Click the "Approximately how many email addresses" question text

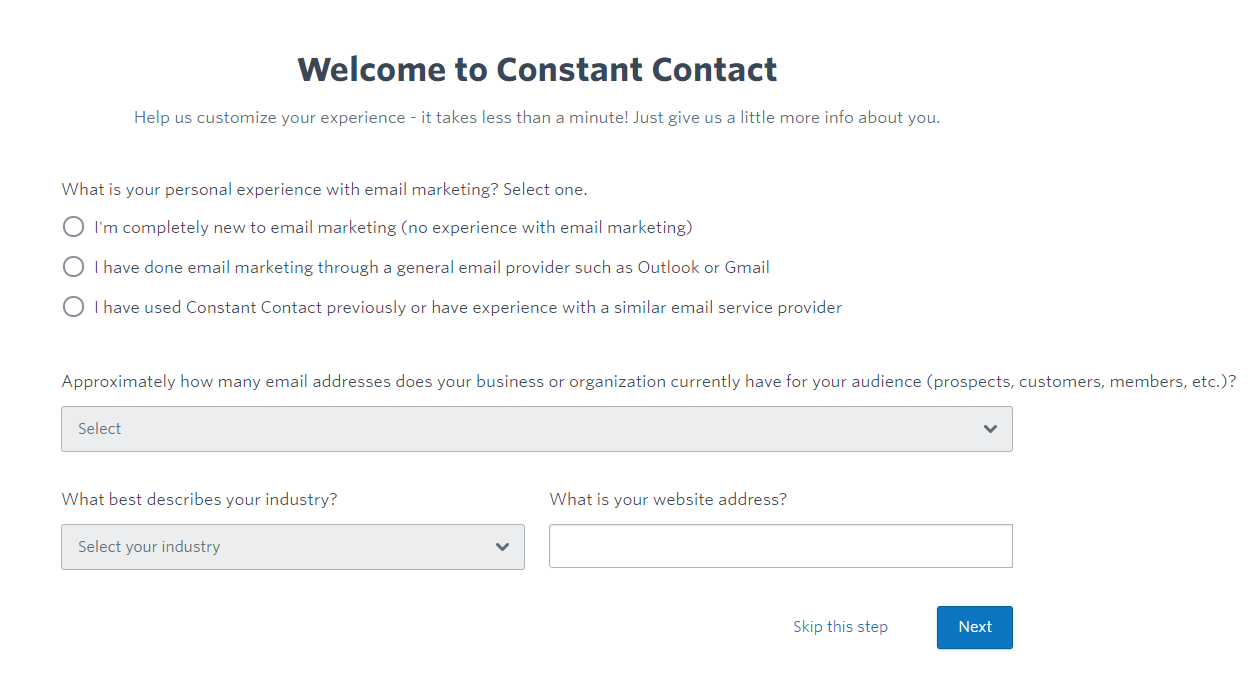[648, 381]
